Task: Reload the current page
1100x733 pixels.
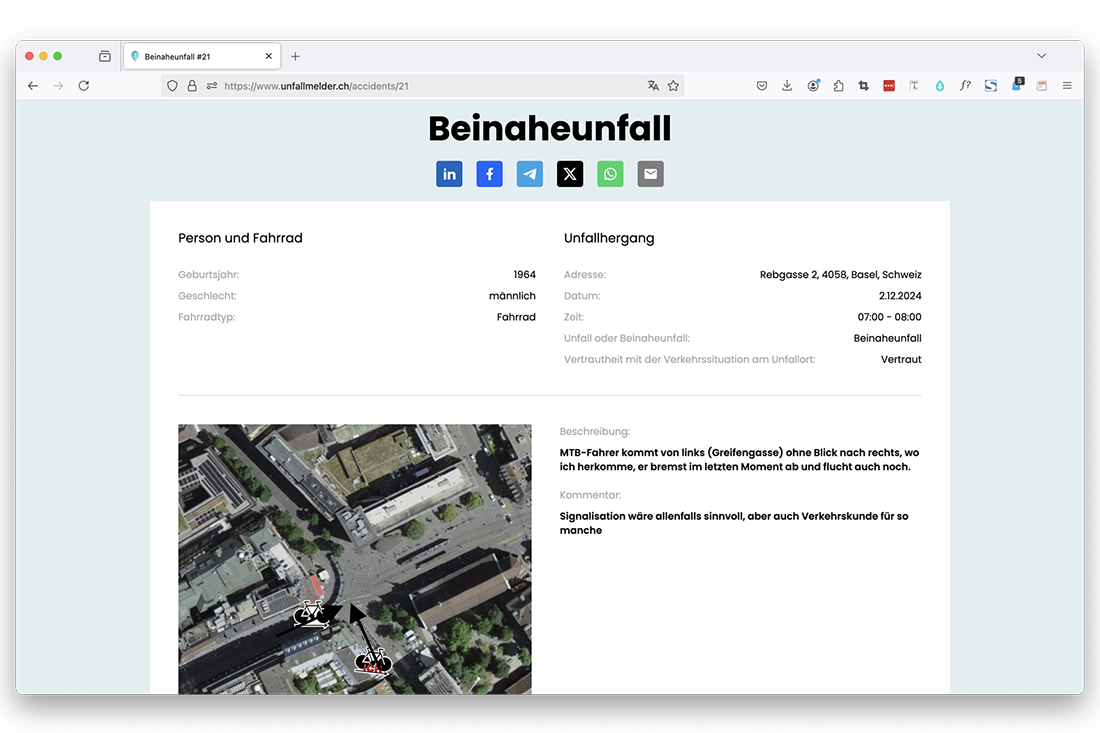Action: [x=83, y=86]
